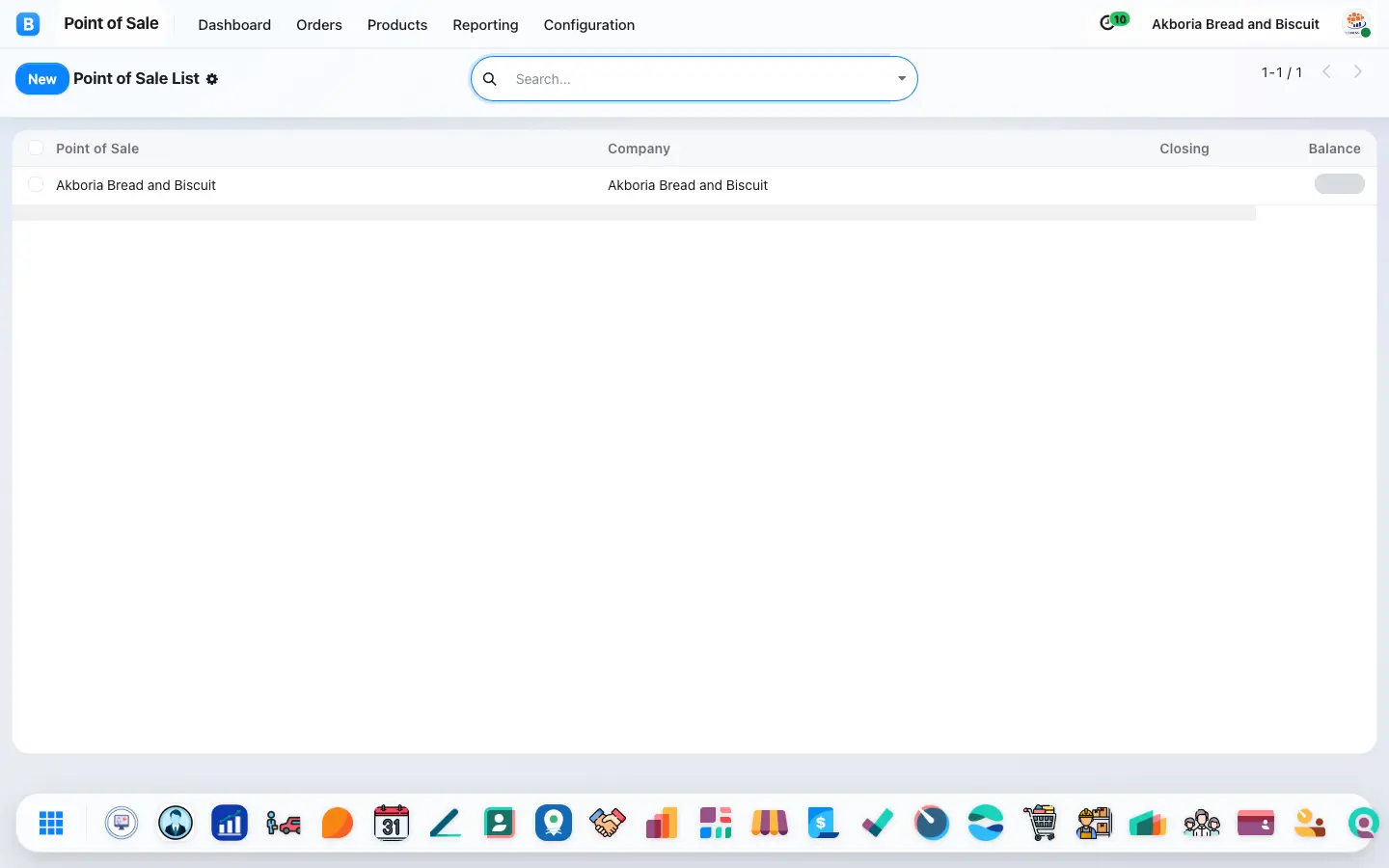
Task: Click the Point of Sale app title
Action: (111, 23)
